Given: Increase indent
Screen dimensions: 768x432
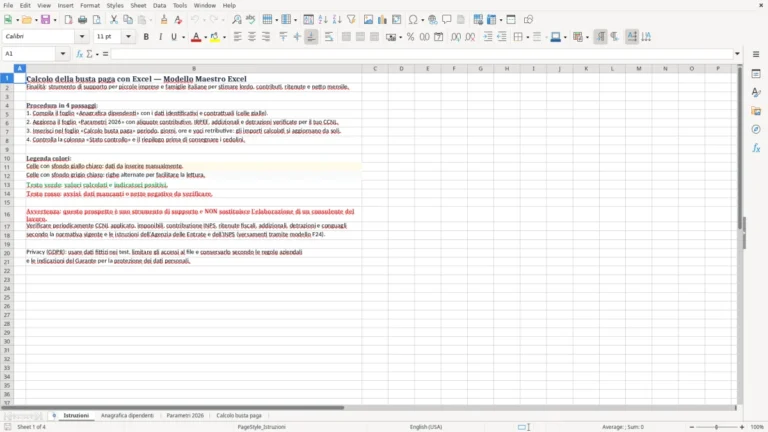Looking at the screenshot, I should tap(488, 37).
